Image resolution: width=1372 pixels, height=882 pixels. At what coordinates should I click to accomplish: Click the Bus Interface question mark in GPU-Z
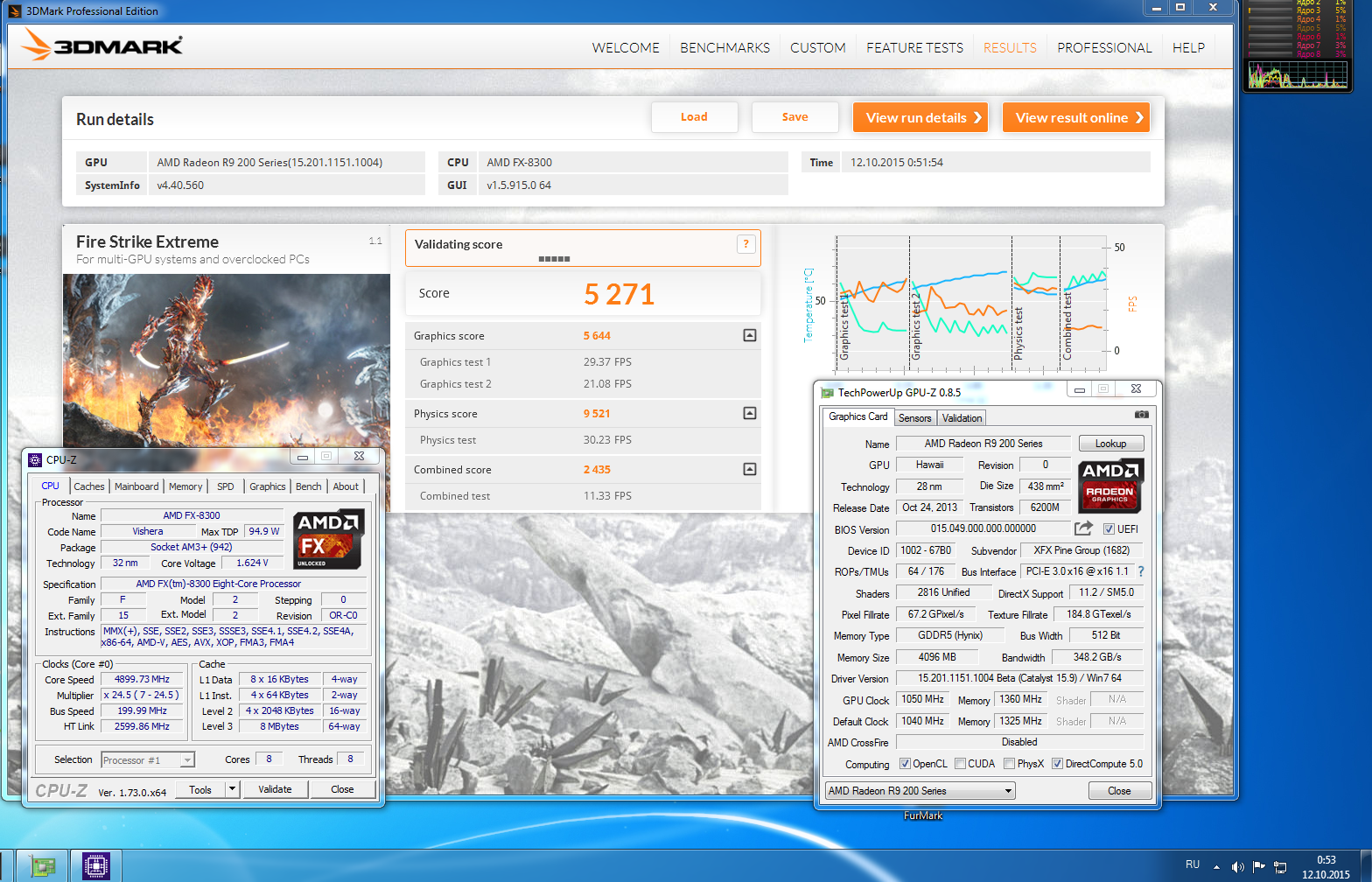(1141, 571)
